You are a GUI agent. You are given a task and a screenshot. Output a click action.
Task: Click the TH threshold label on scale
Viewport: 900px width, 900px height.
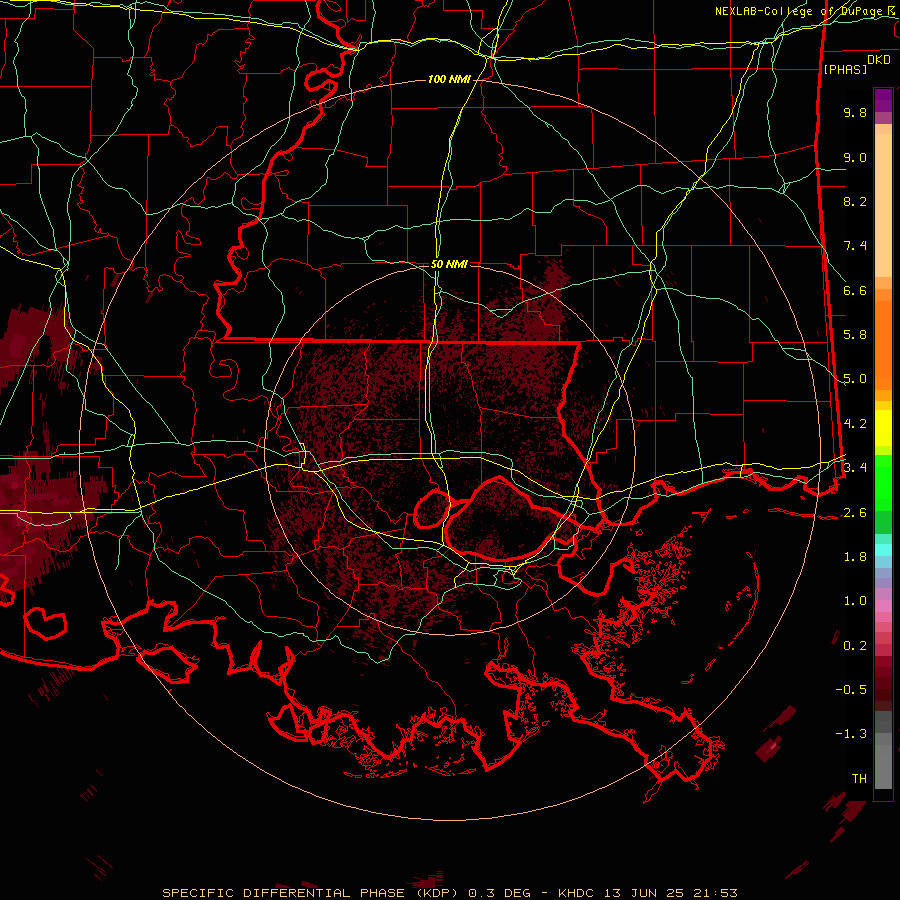coord(859,779)
